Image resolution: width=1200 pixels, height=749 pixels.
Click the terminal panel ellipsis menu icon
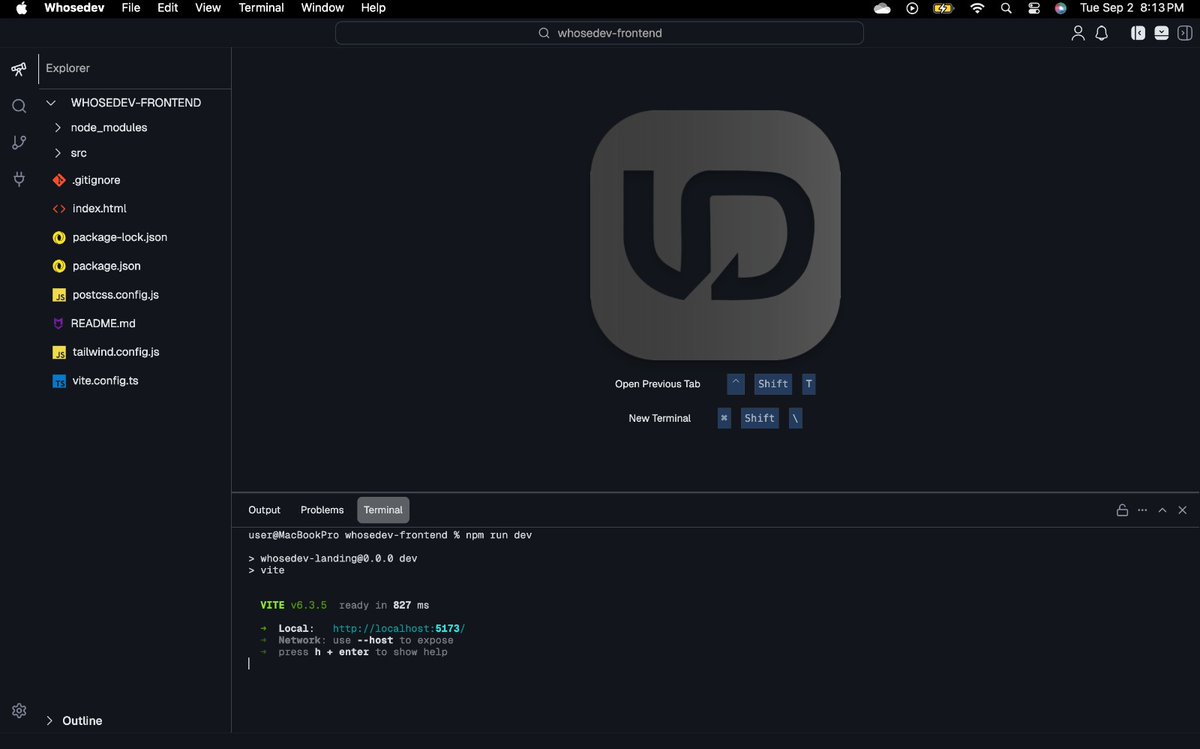point(1142,510)
